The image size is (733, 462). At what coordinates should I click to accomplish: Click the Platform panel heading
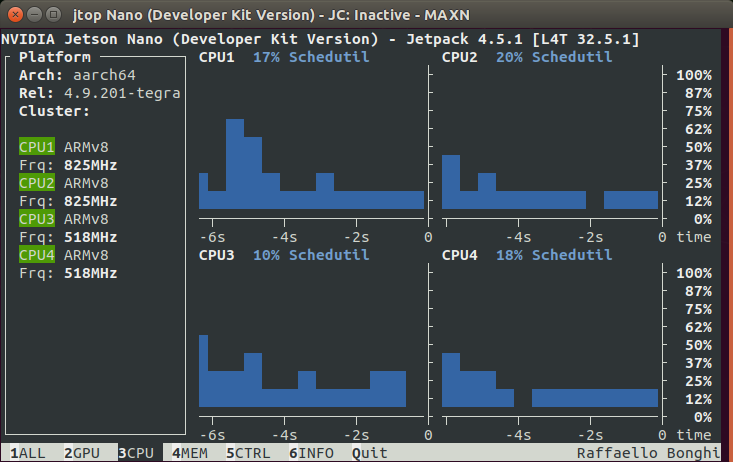(55, 57)
